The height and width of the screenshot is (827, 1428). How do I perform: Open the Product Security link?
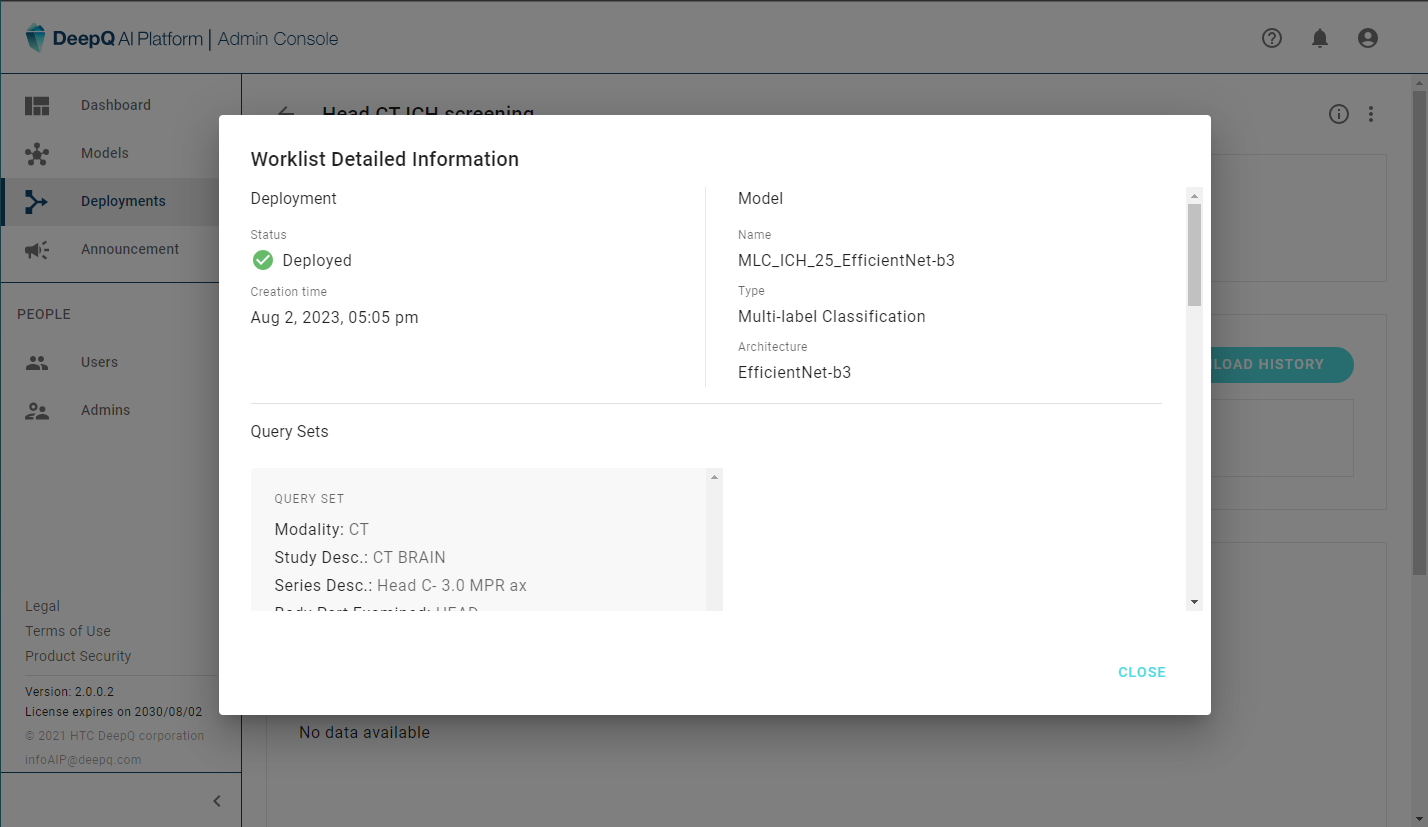coord(78,656)
